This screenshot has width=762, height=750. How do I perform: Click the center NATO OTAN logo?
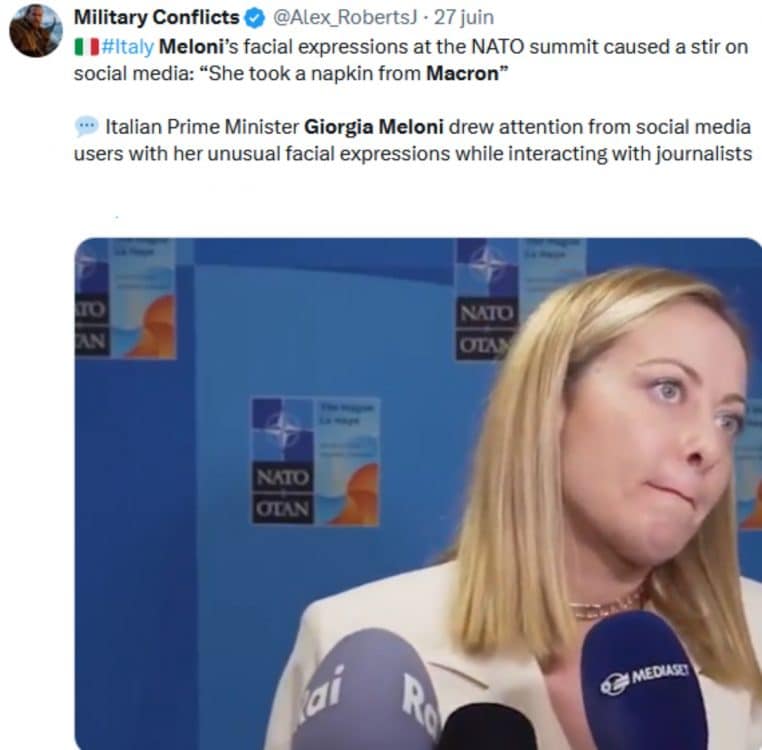pyautogui.click(x=315, y=461)
